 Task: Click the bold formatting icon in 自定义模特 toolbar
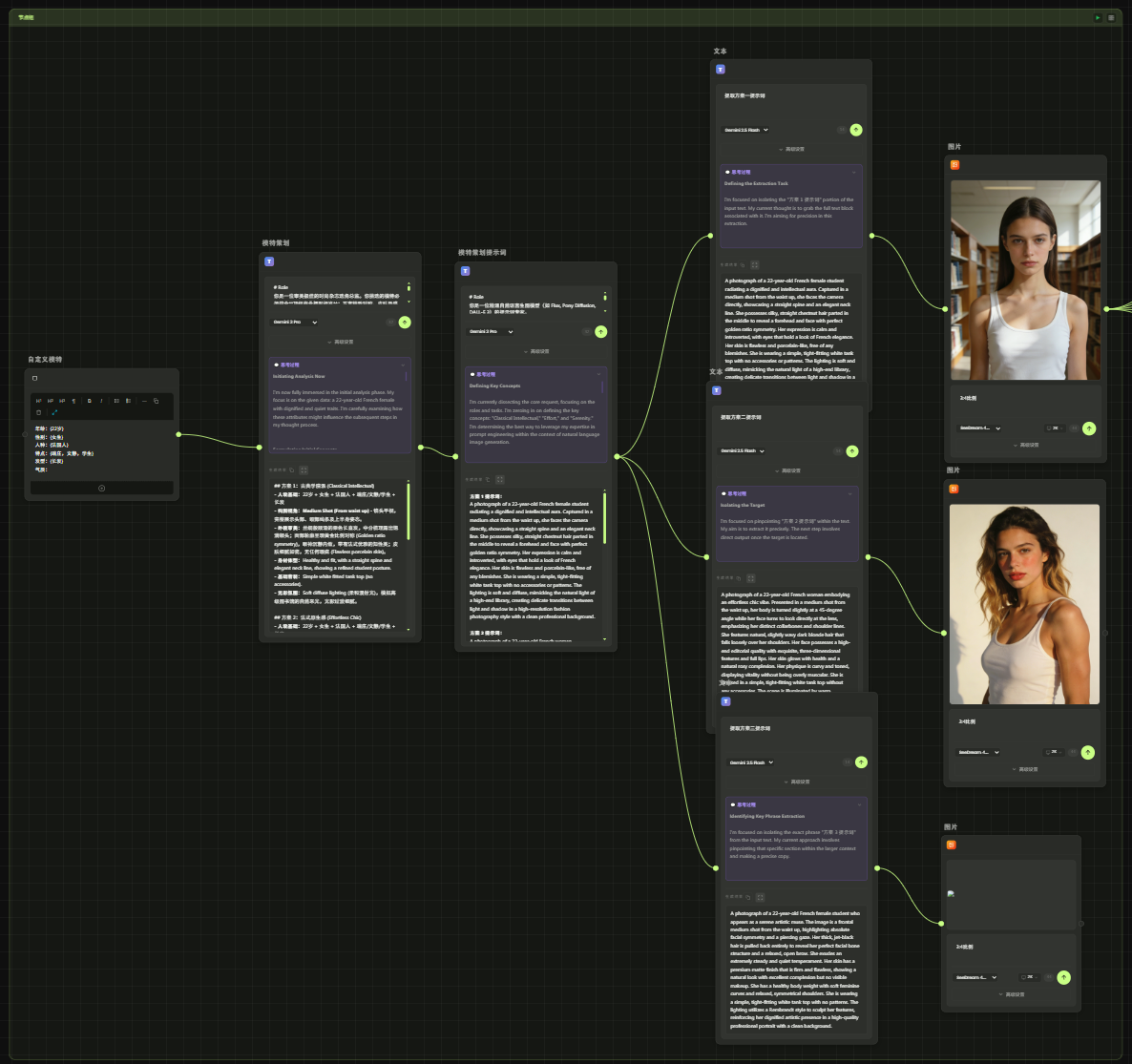pos(90,401)
